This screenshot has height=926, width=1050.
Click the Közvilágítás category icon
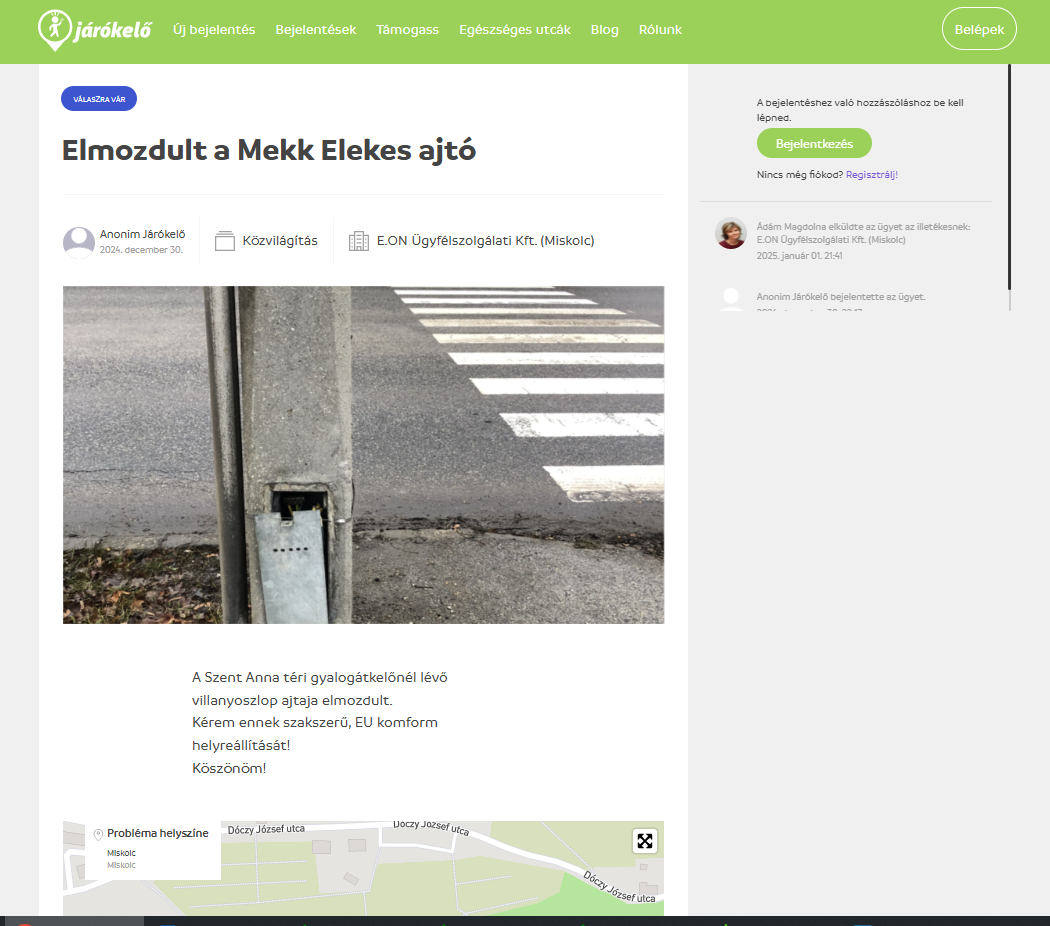(225, 241)
